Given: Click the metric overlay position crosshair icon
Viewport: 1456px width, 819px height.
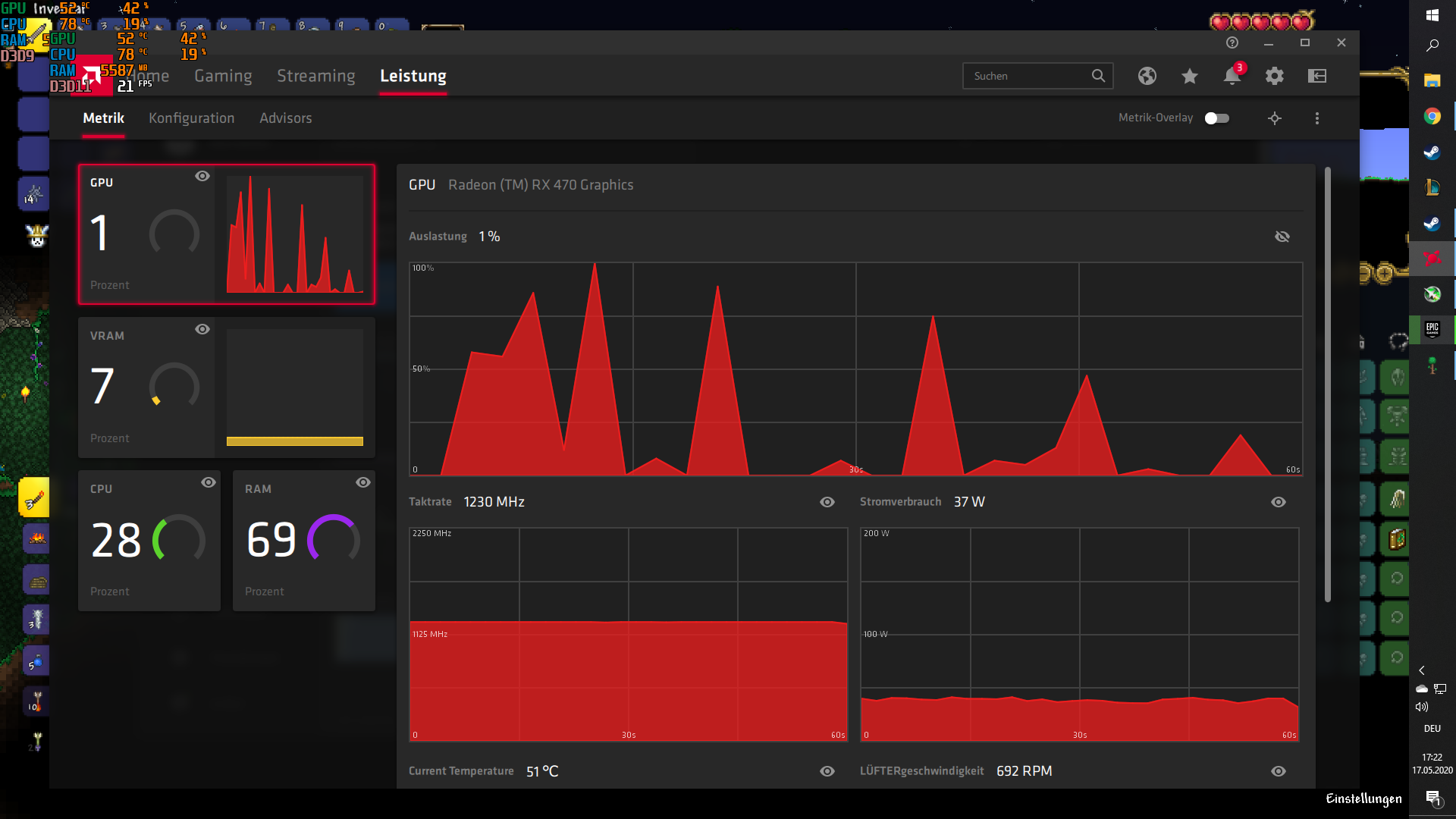Looking at the screenshot, I should pos(1274,118).
